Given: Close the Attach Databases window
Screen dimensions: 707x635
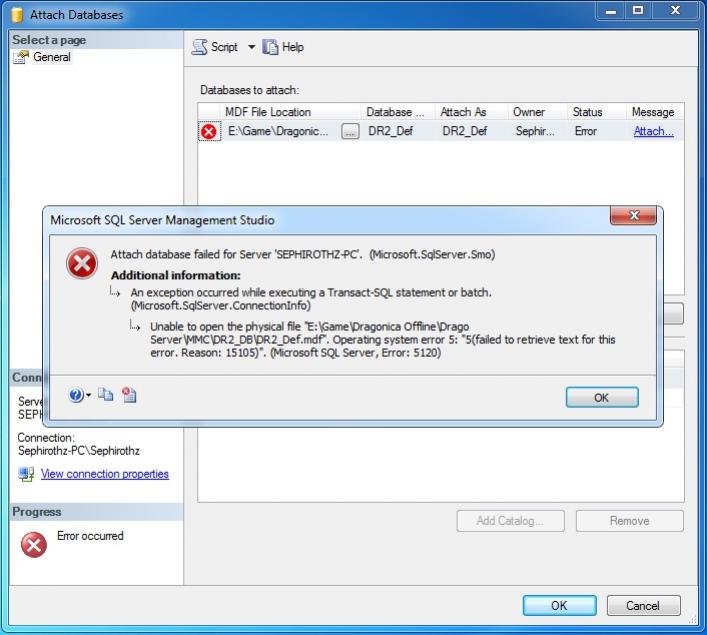Looking at the screenshot, I should pos(675,10).
